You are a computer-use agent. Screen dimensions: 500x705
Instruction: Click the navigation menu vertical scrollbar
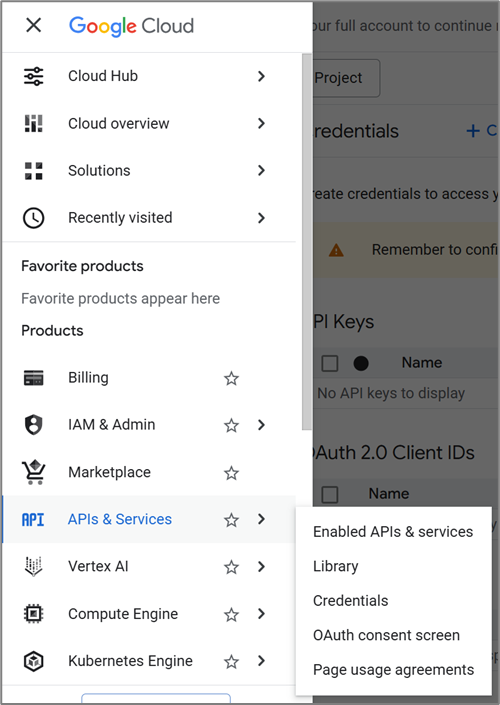tap(307, 242)
